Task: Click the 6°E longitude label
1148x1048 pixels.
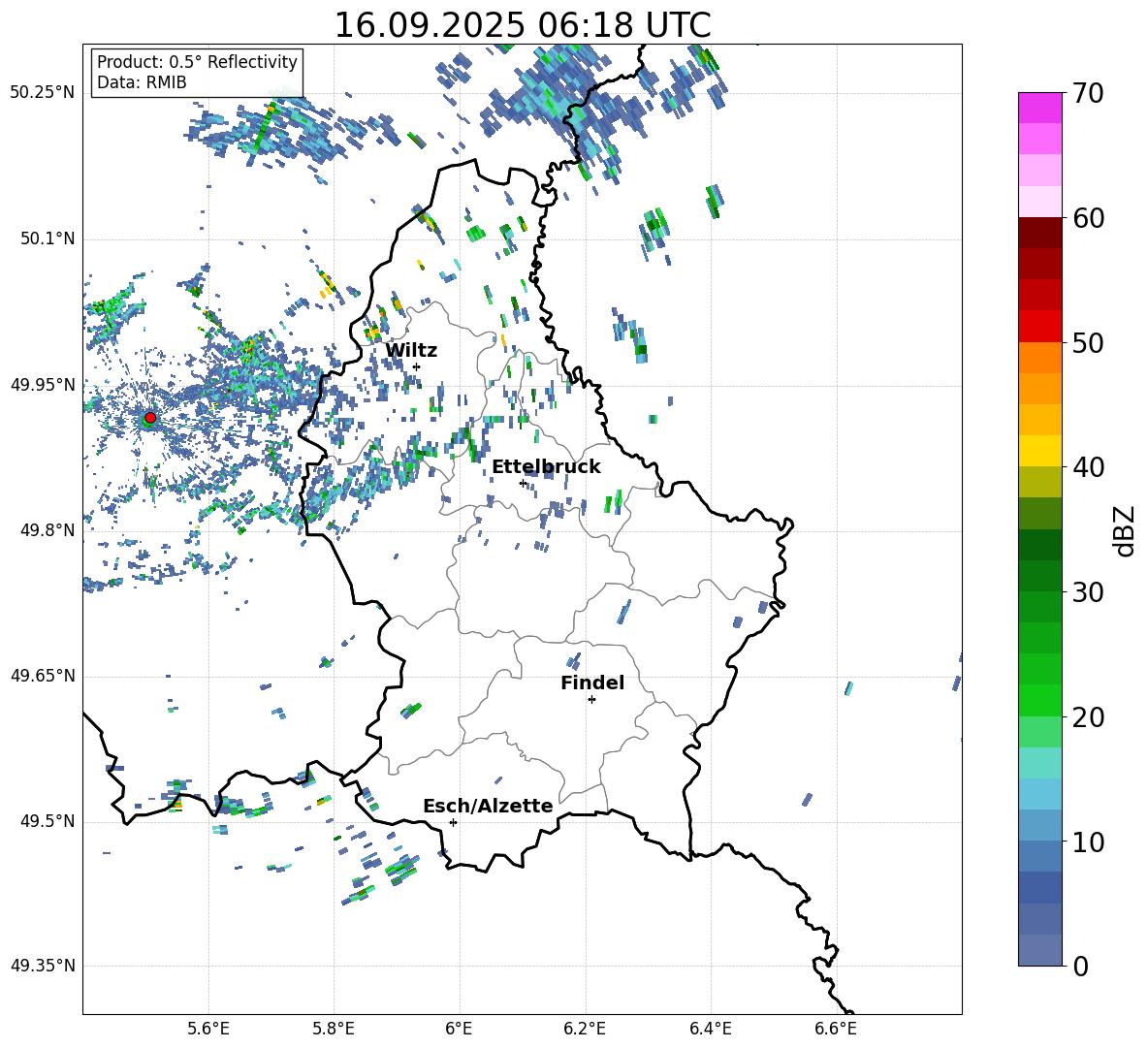Action: (x=459, y=1029)
